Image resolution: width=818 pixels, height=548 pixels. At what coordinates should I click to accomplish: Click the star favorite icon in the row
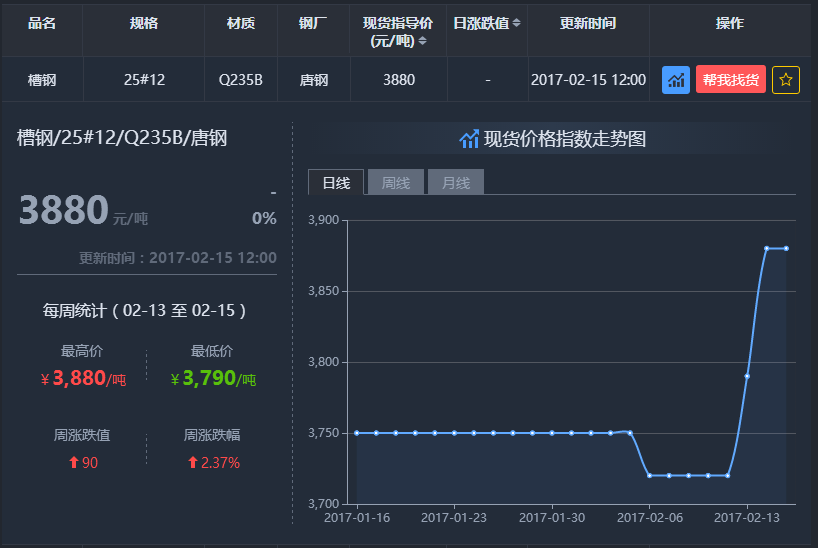[786, 80]
